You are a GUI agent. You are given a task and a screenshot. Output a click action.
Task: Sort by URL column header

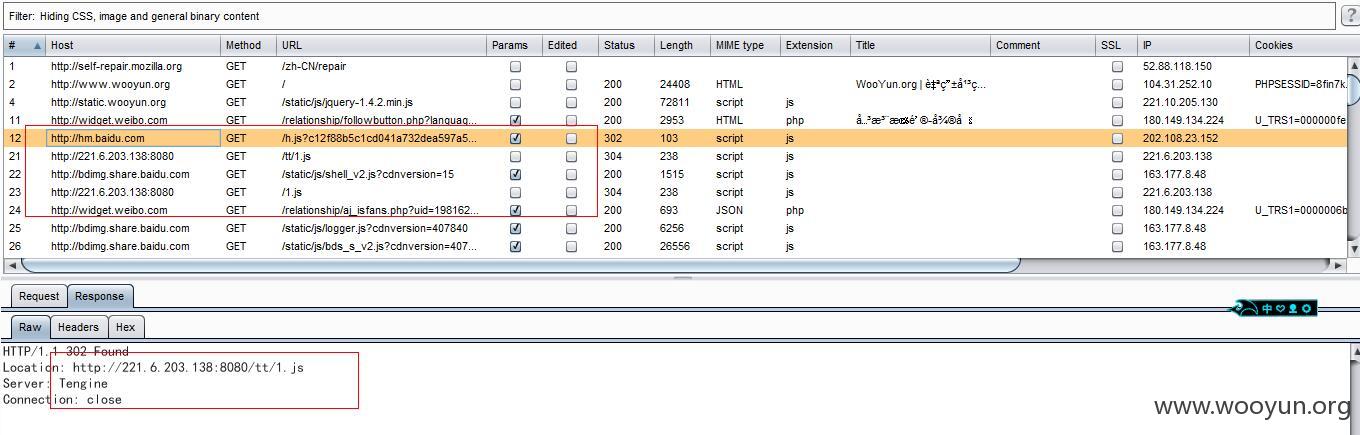[382, 45]
